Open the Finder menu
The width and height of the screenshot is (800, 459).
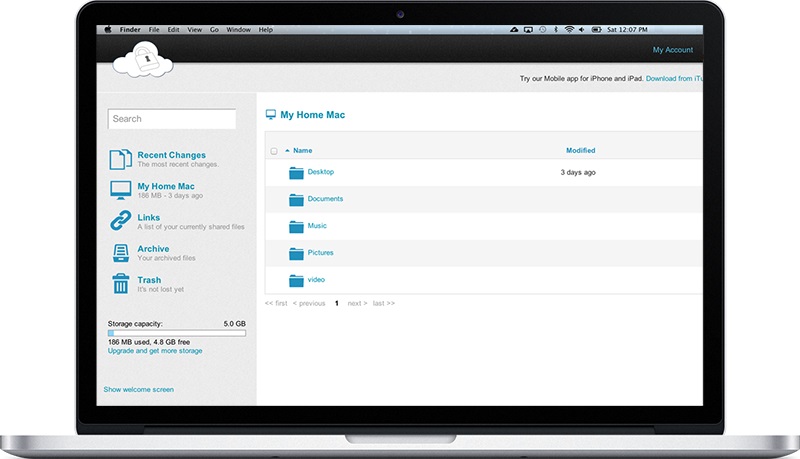[x=131, y=30]
